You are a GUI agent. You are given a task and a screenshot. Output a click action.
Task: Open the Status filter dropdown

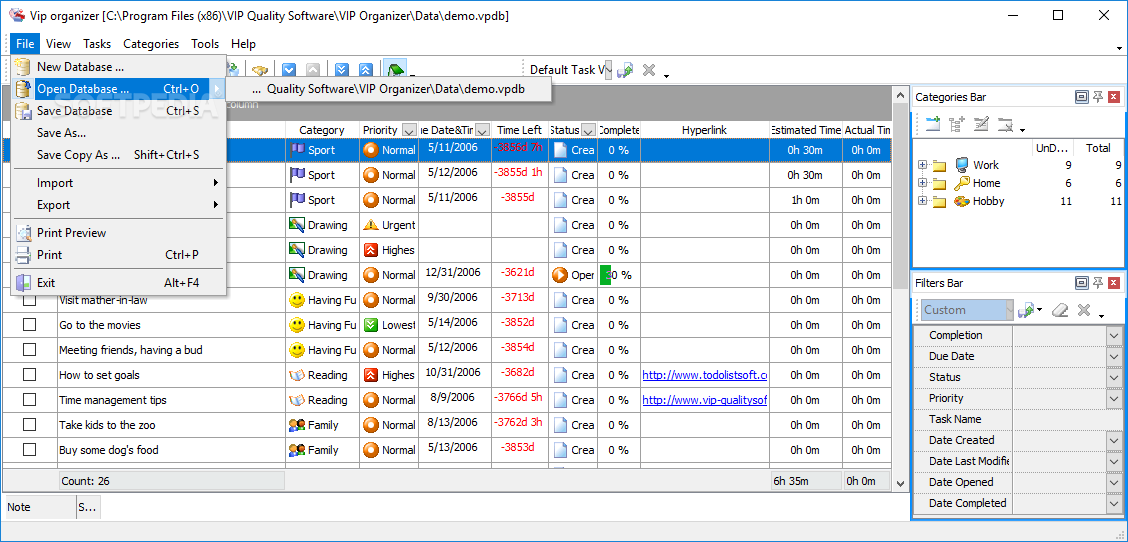coord(1113,377)
